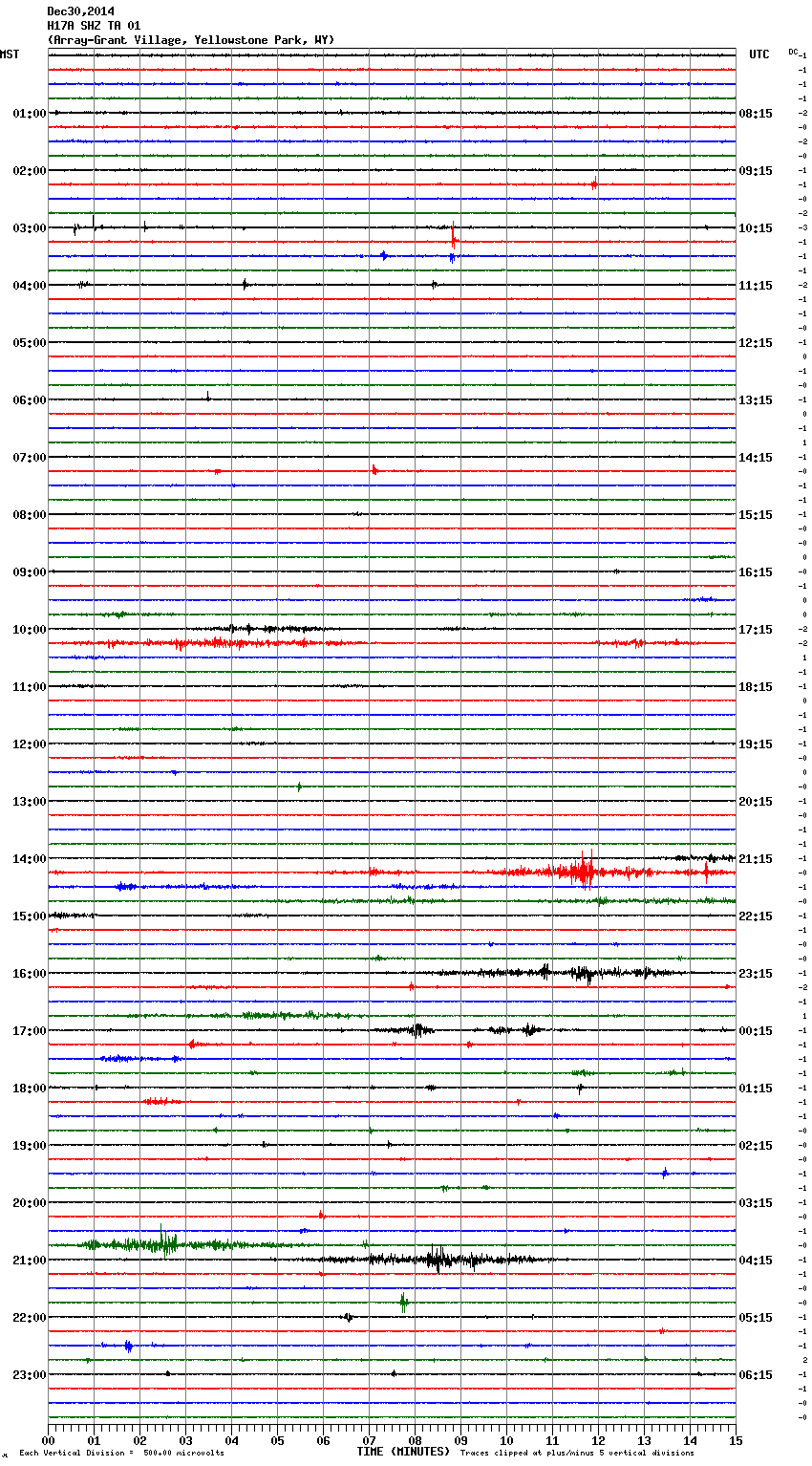
Task: Select the 09:00 MST time label
Action: coord(29,572)
